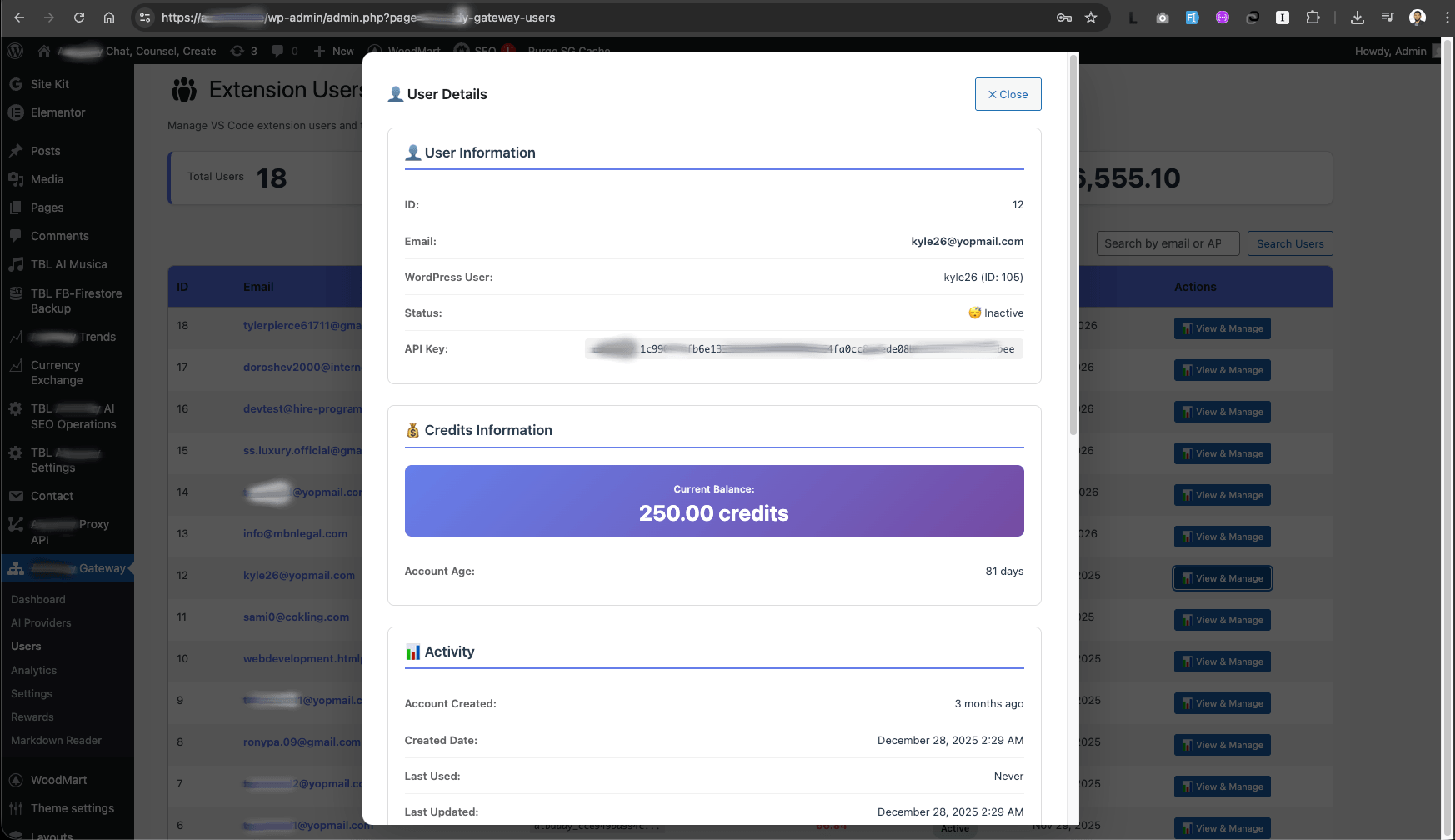The width and height of the screenshot is (1455, 840).
Task: Close the User Details modal
Action: tap(1007, 94)
